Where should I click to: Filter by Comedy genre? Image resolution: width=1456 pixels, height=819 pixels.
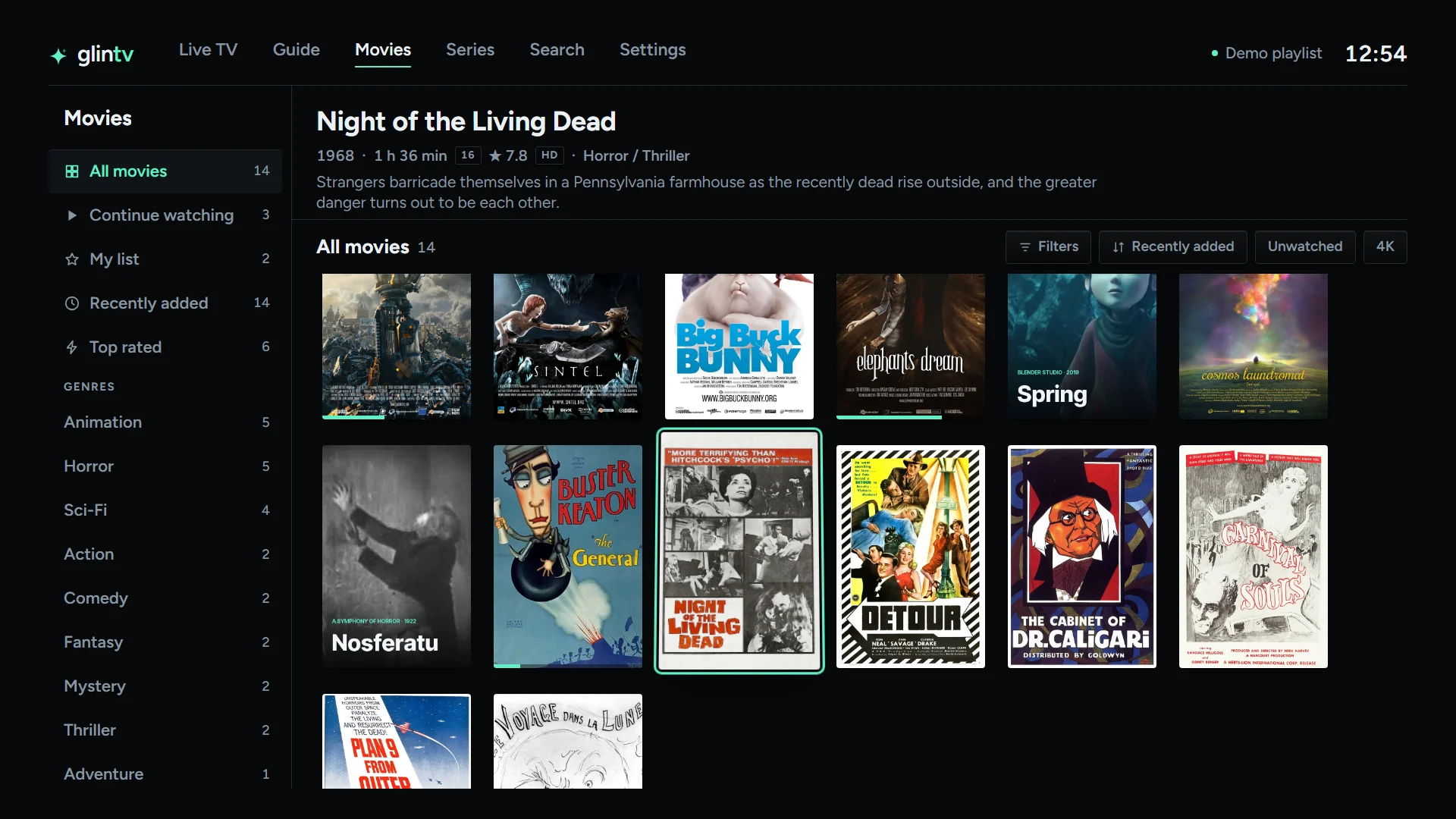pos(165,598)
